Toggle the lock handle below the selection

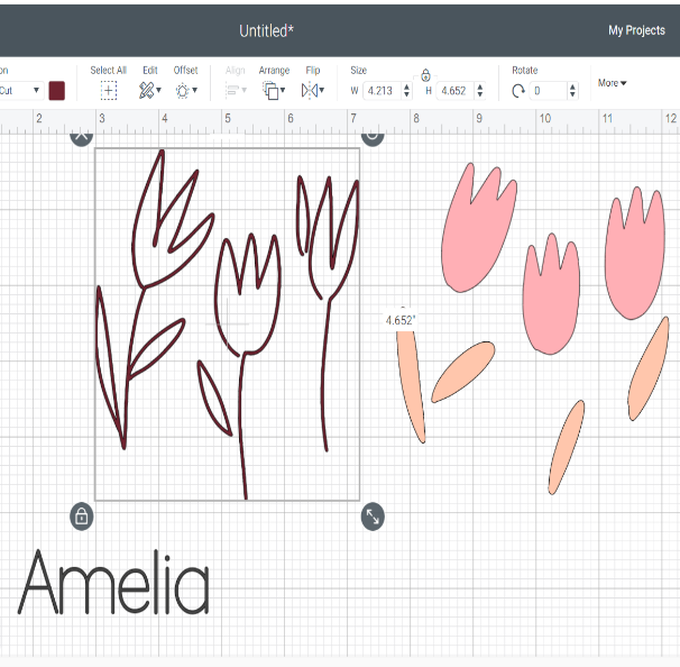click(82, 516)
